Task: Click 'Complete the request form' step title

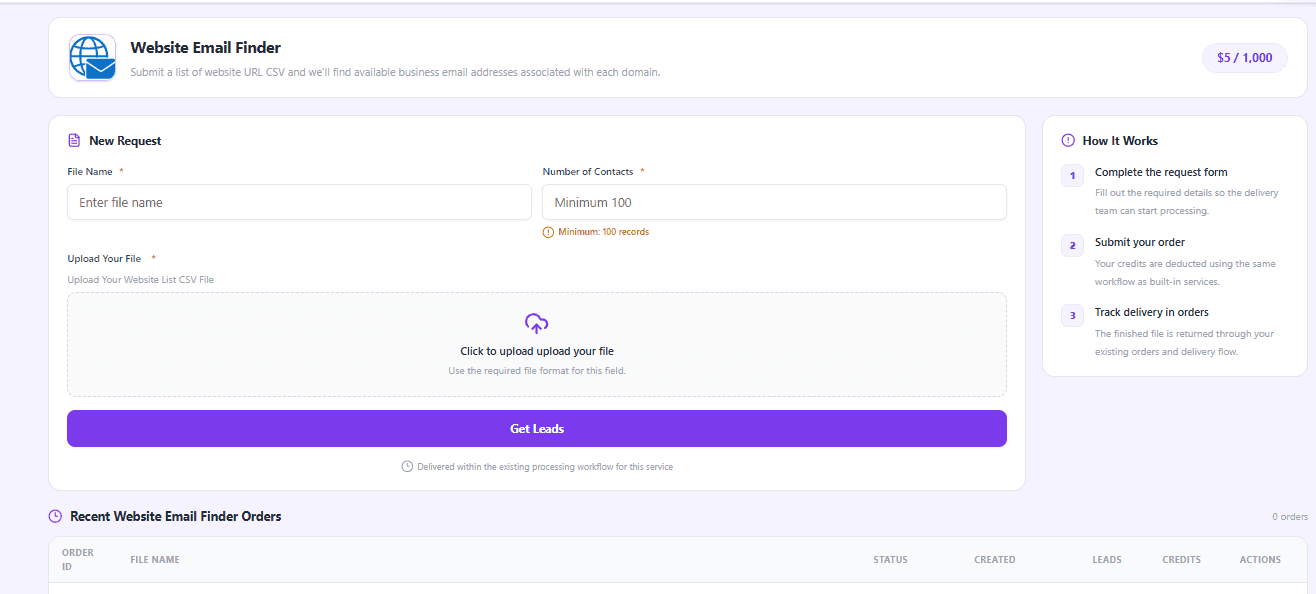Action: tap(1161, 172)
